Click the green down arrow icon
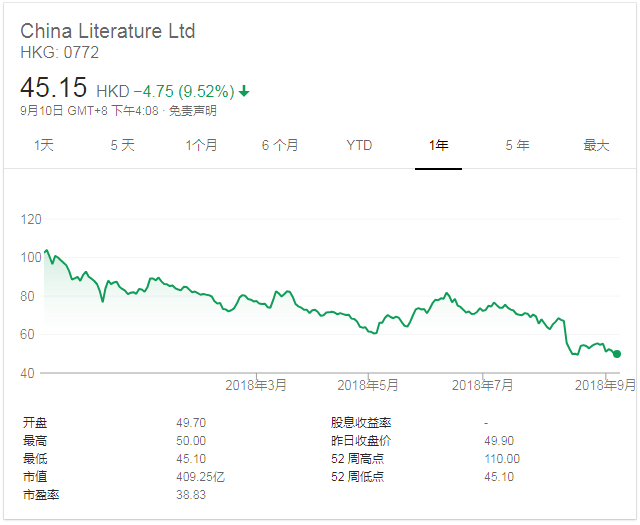Viewport: 640px width, 525px height. pyautogui.click(x=244, y=91)
